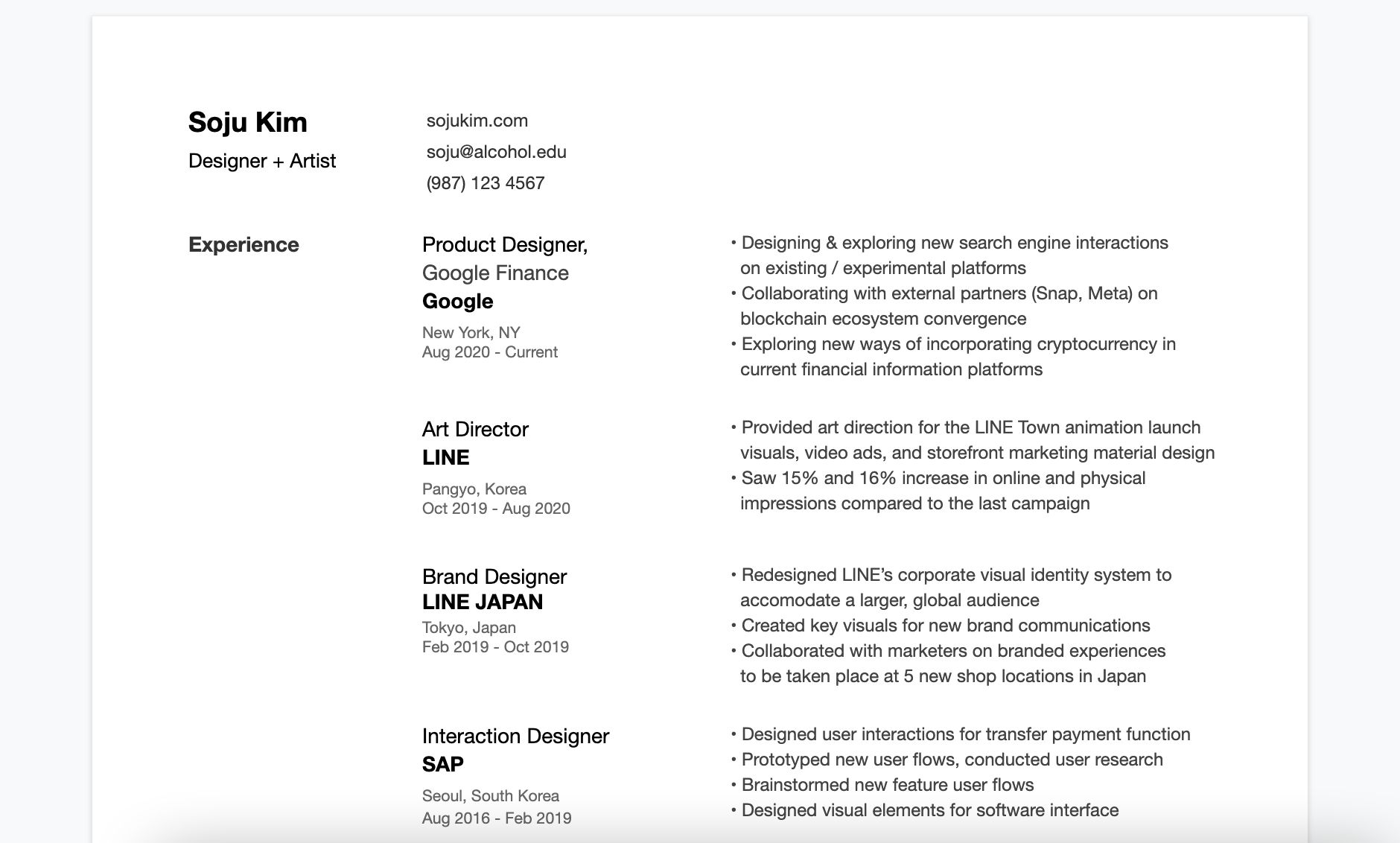Click the Brand Designer job title
The width and height of the screenshot is (1400, 843).
pyautogui.click(x=494, y=577)
